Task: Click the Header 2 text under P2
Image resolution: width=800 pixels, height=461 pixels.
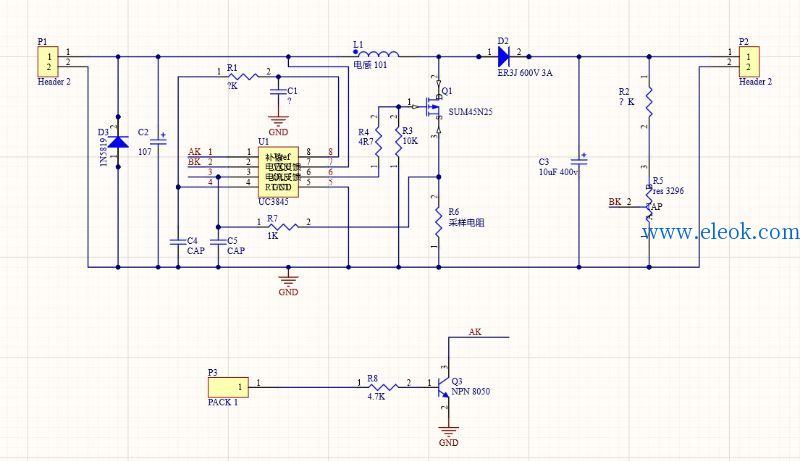Action: tap(756, 82)
